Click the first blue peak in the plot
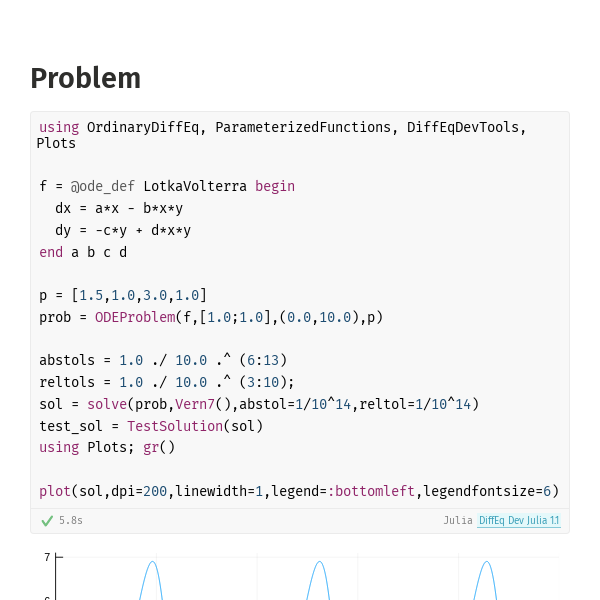This screenshot has height=600, width=600. point(153,562)
